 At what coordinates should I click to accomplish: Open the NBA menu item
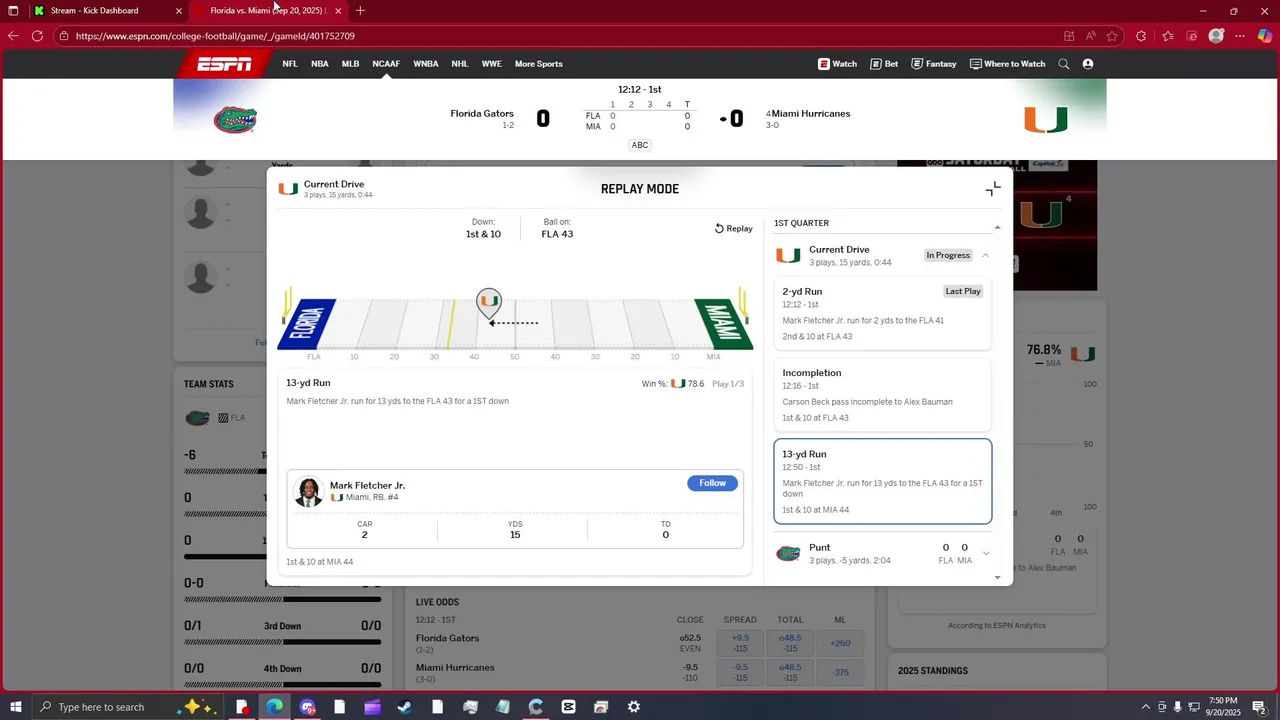[320, 64]
